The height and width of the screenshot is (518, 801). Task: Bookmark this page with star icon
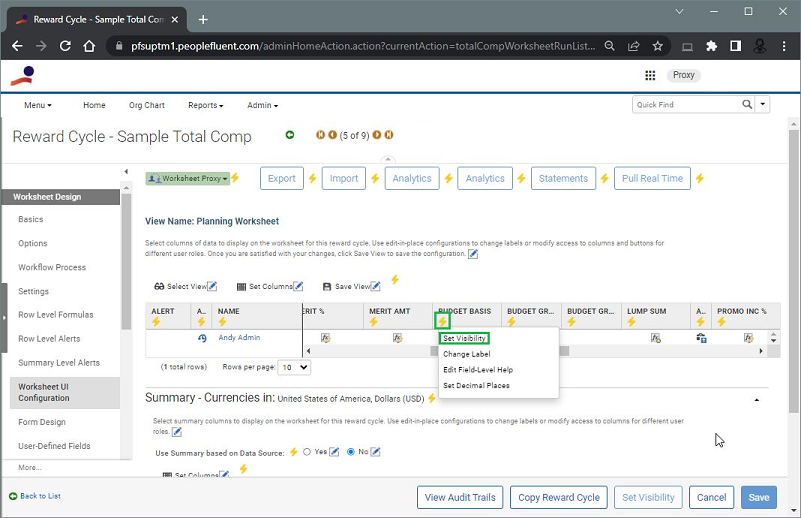pos(657,46)
